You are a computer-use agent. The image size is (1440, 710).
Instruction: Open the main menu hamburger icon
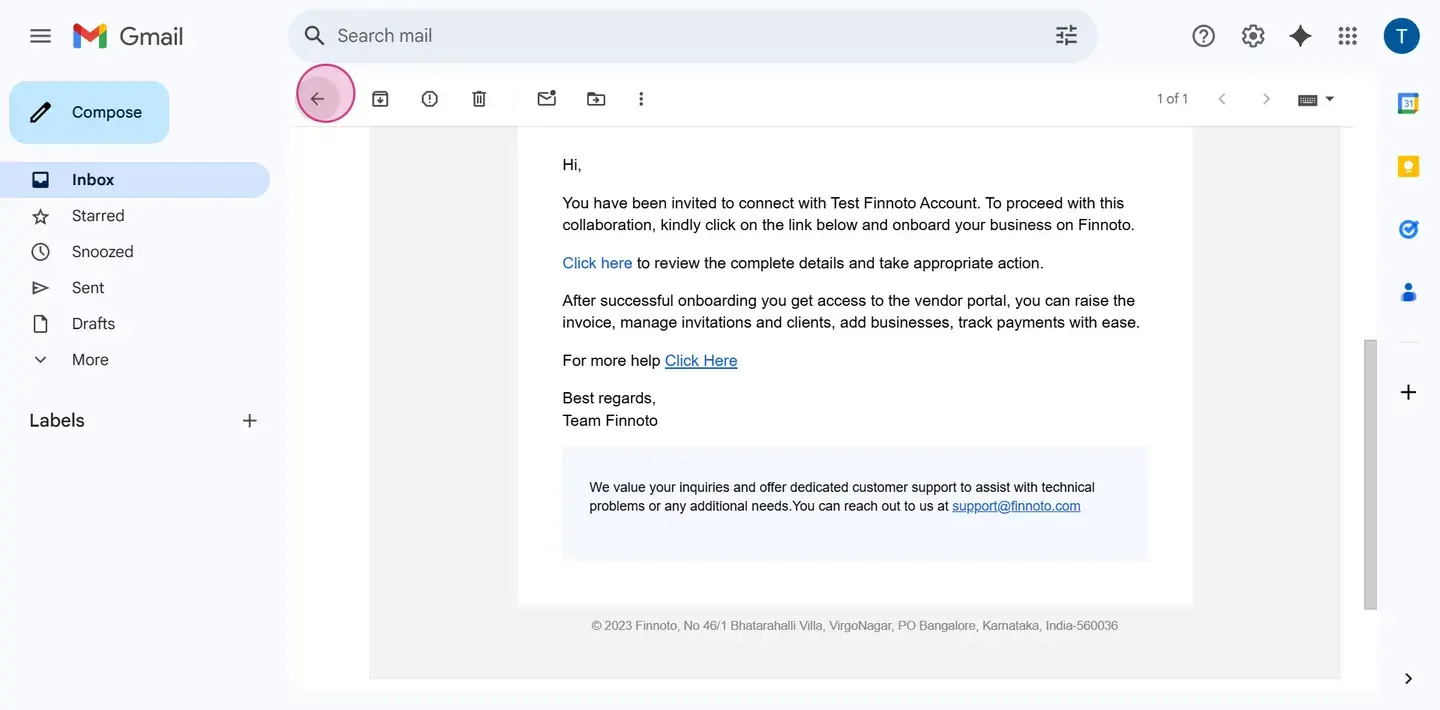click(40, 36)
